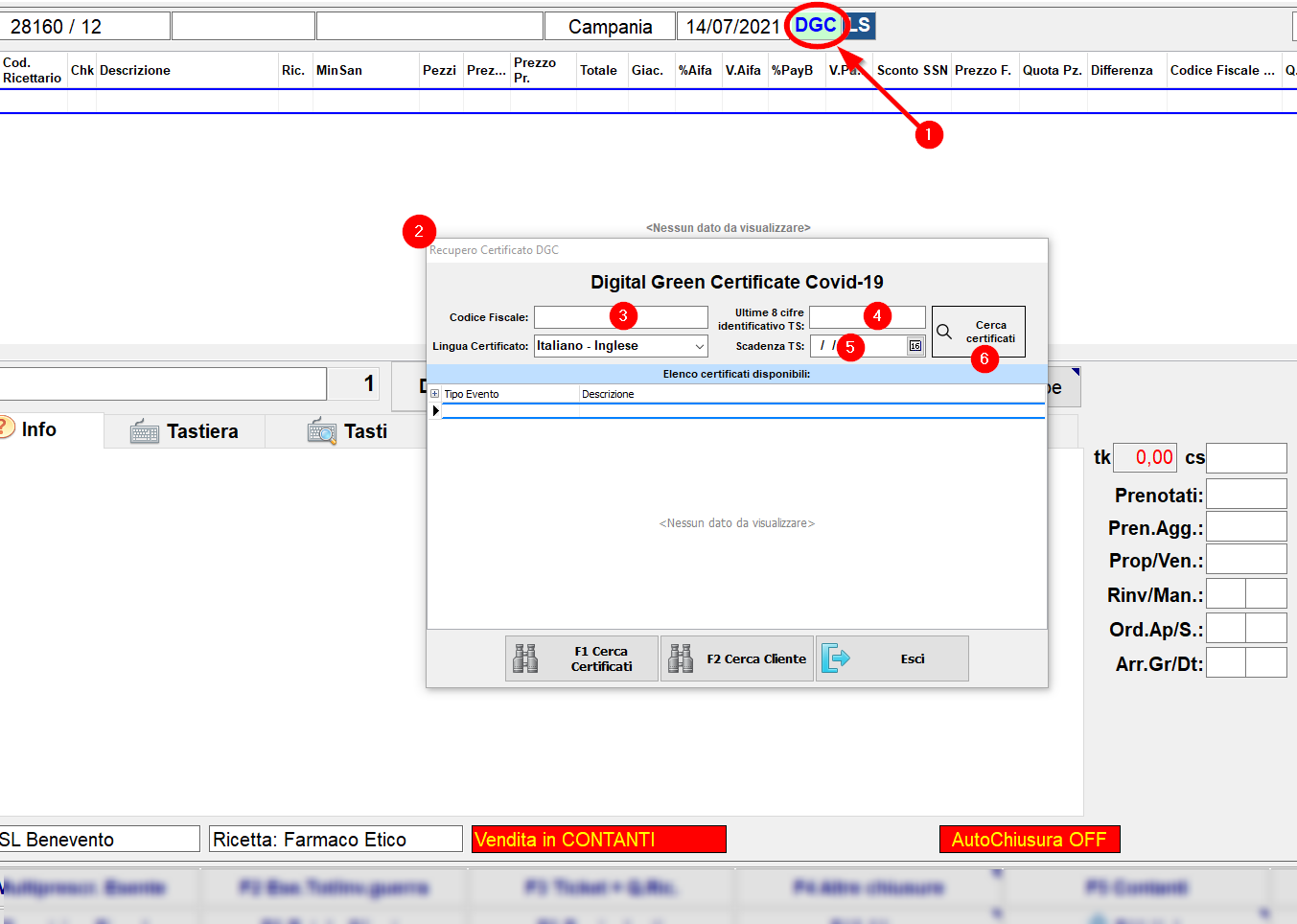This screenshot has width=1297, height=924.
Task: Click Esci to exit dialog
Action: tap(892, 658)
